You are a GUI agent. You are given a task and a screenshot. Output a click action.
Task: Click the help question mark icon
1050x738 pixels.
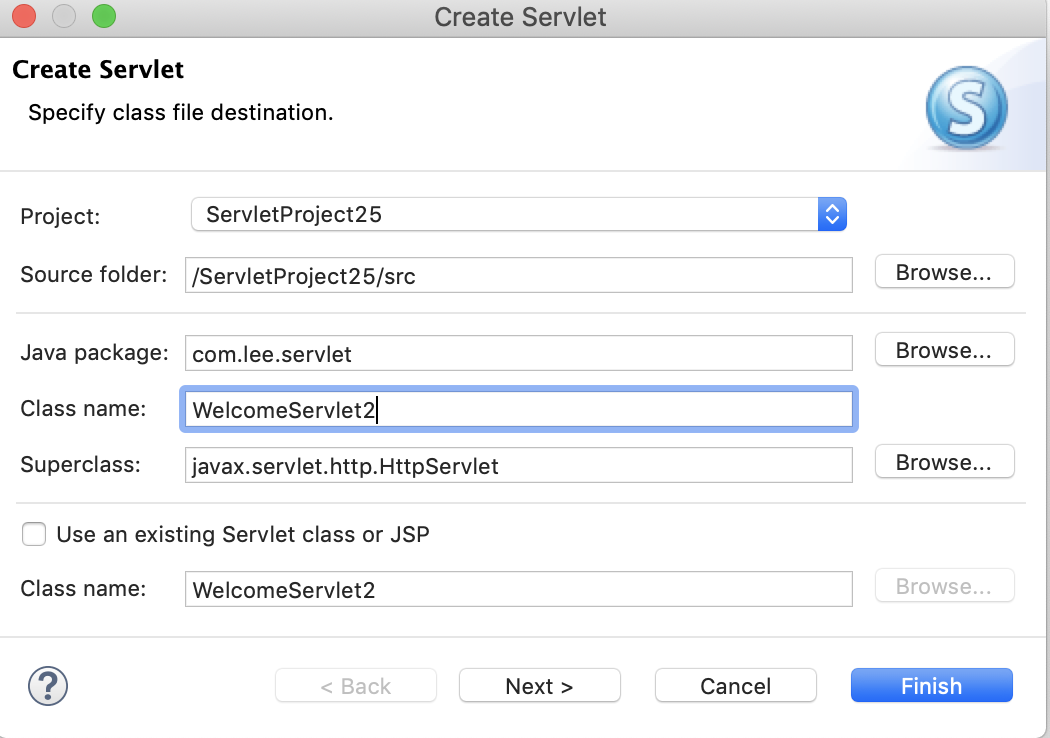pos(47,687)
